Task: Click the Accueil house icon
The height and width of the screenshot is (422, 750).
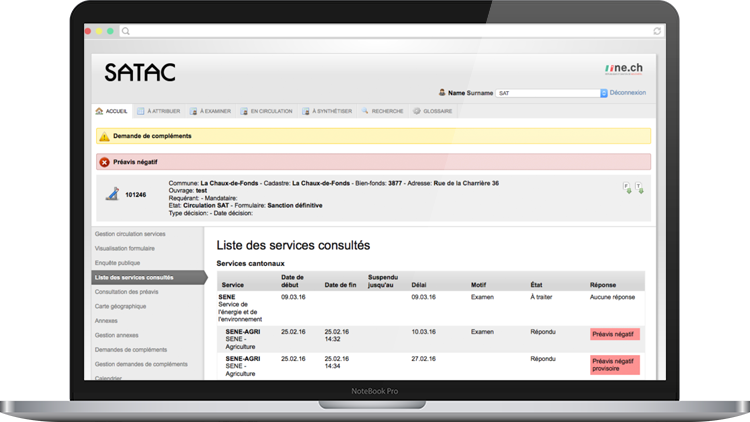Action: tap(99, 111)
